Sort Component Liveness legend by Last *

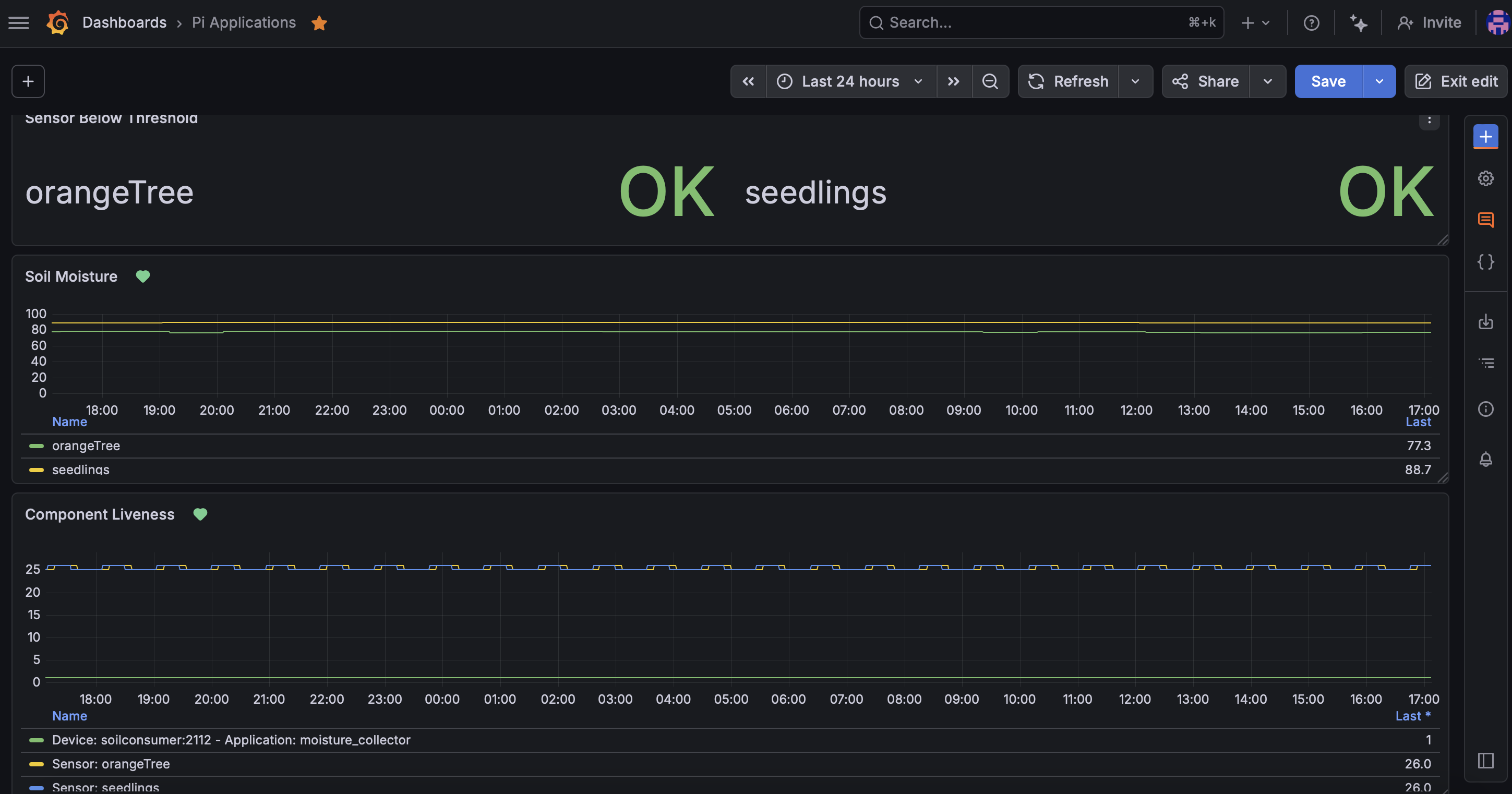[1413, 716]
